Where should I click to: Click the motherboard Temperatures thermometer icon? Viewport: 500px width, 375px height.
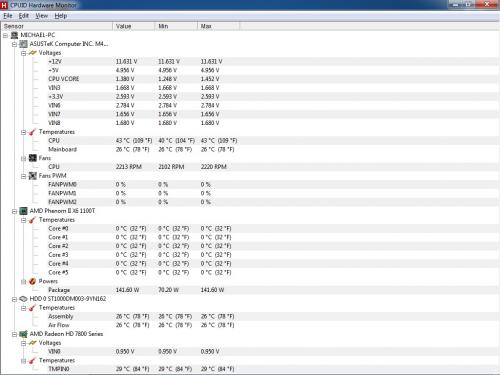click(x=32, y=132)
